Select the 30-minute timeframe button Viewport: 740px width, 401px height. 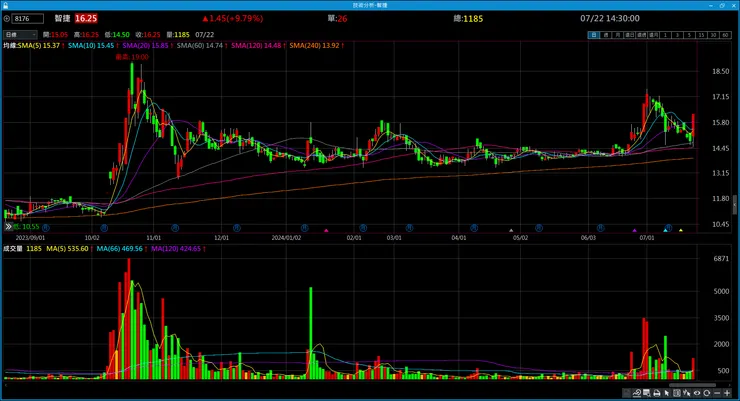pyautogui.click(x=713, y=35)
